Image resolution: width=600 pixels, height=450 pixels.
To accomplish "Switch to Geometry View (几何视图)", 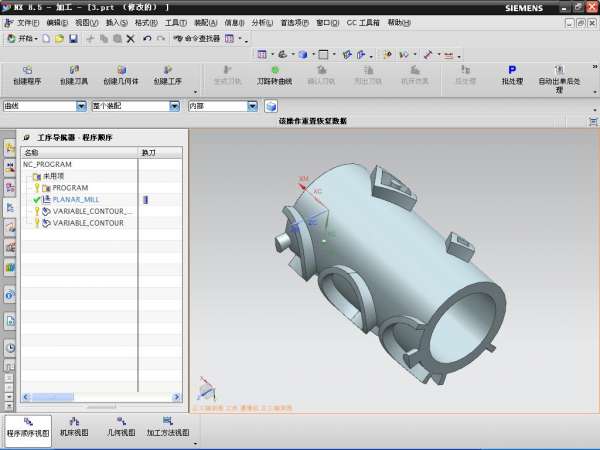I will click(x=121, y=428).
